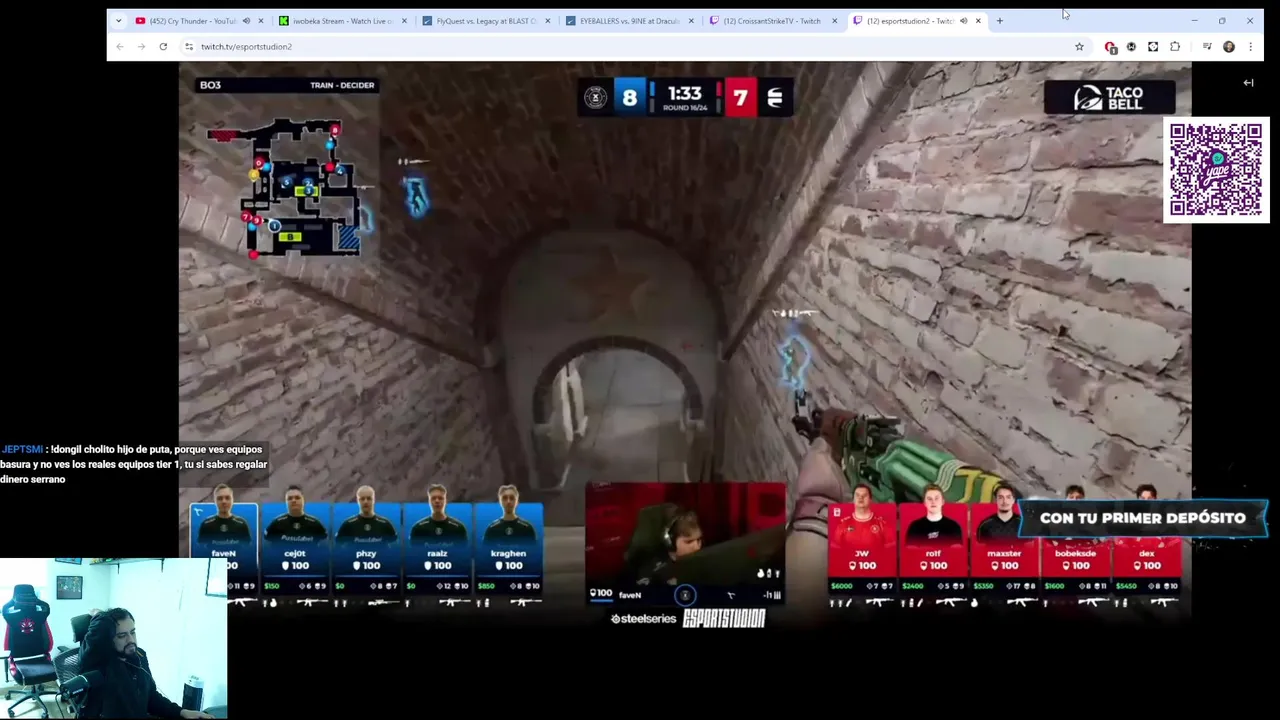Click the blue team logo in scoreboard
This screenshot has height=720, width=1280.
[595, 97]
